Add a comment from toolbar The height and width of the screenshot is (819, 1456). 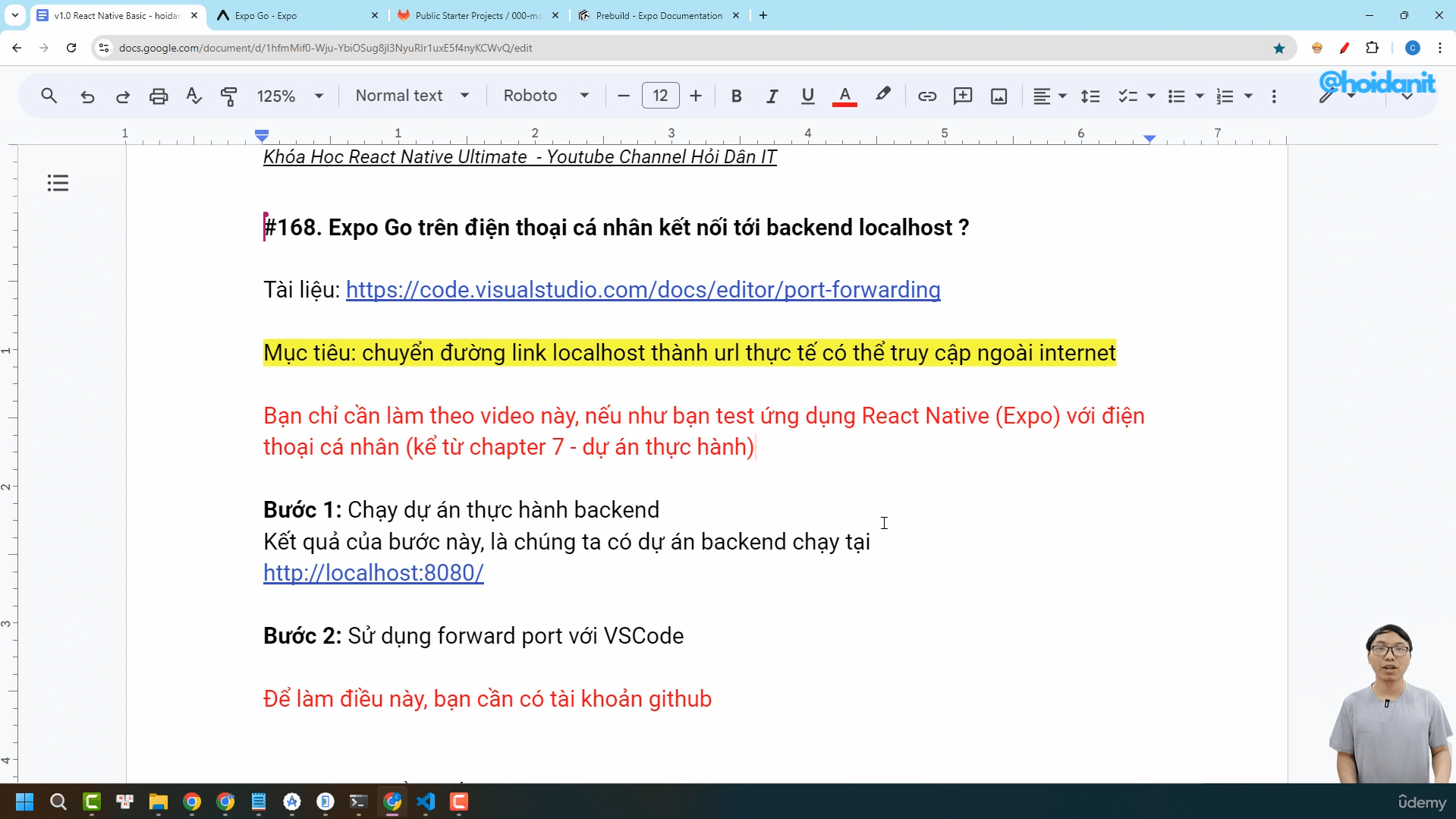[x=963, y=96]
